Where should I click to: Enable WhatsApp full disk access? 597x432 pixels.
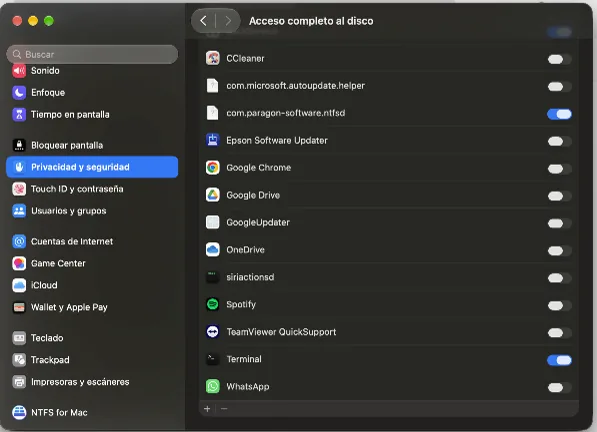point(559,387)
